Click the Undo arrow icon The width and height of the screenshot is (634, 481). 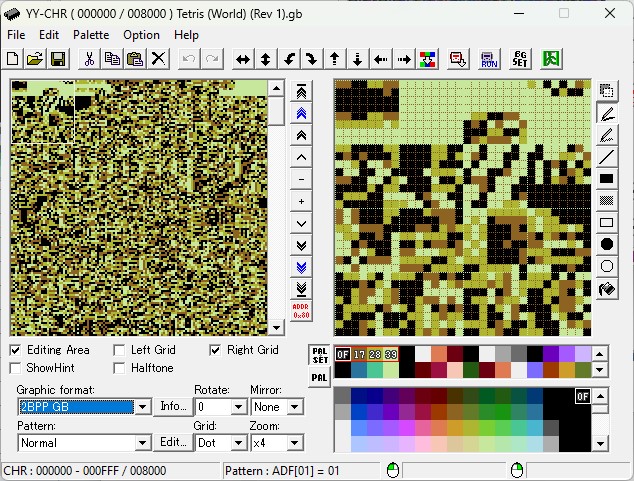click(x=189, y=59)
